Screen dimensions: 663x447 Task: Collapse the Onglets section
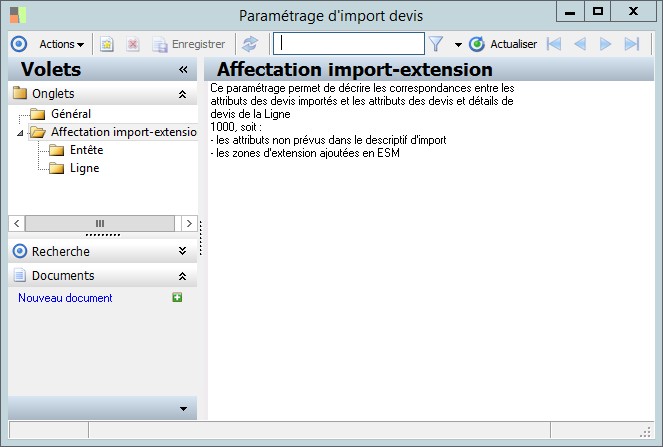(x=182, y=94)
